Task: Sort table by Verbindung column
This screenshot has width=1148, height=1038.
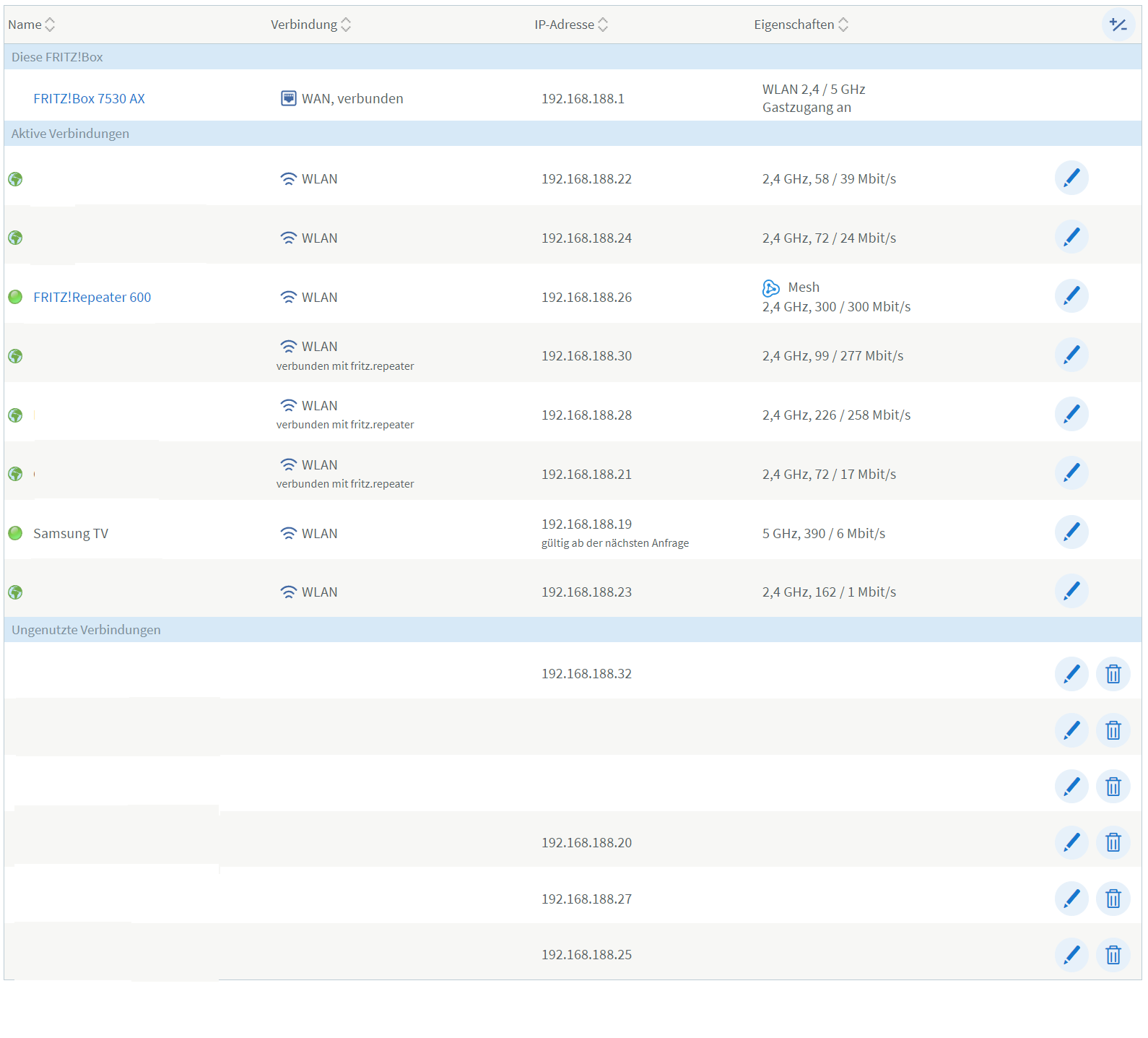Action: click(x=310, y=25)
